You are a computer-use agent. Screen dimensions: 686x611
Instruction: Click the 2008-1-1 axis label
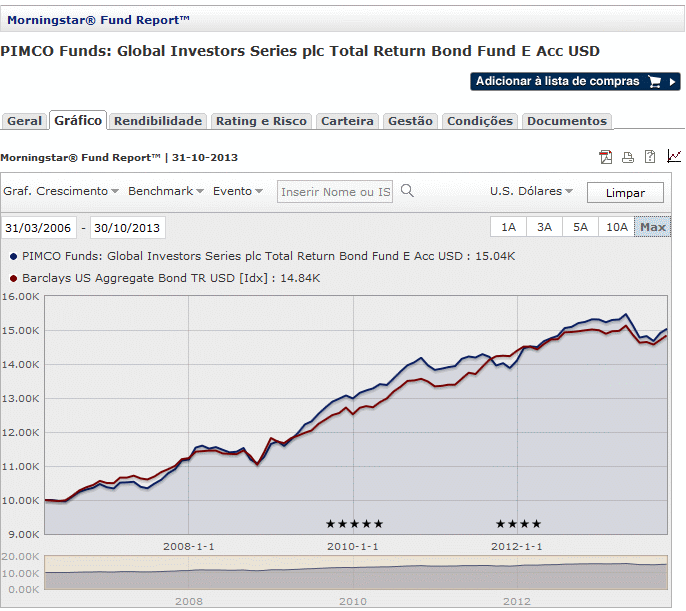tap(189, 546)
